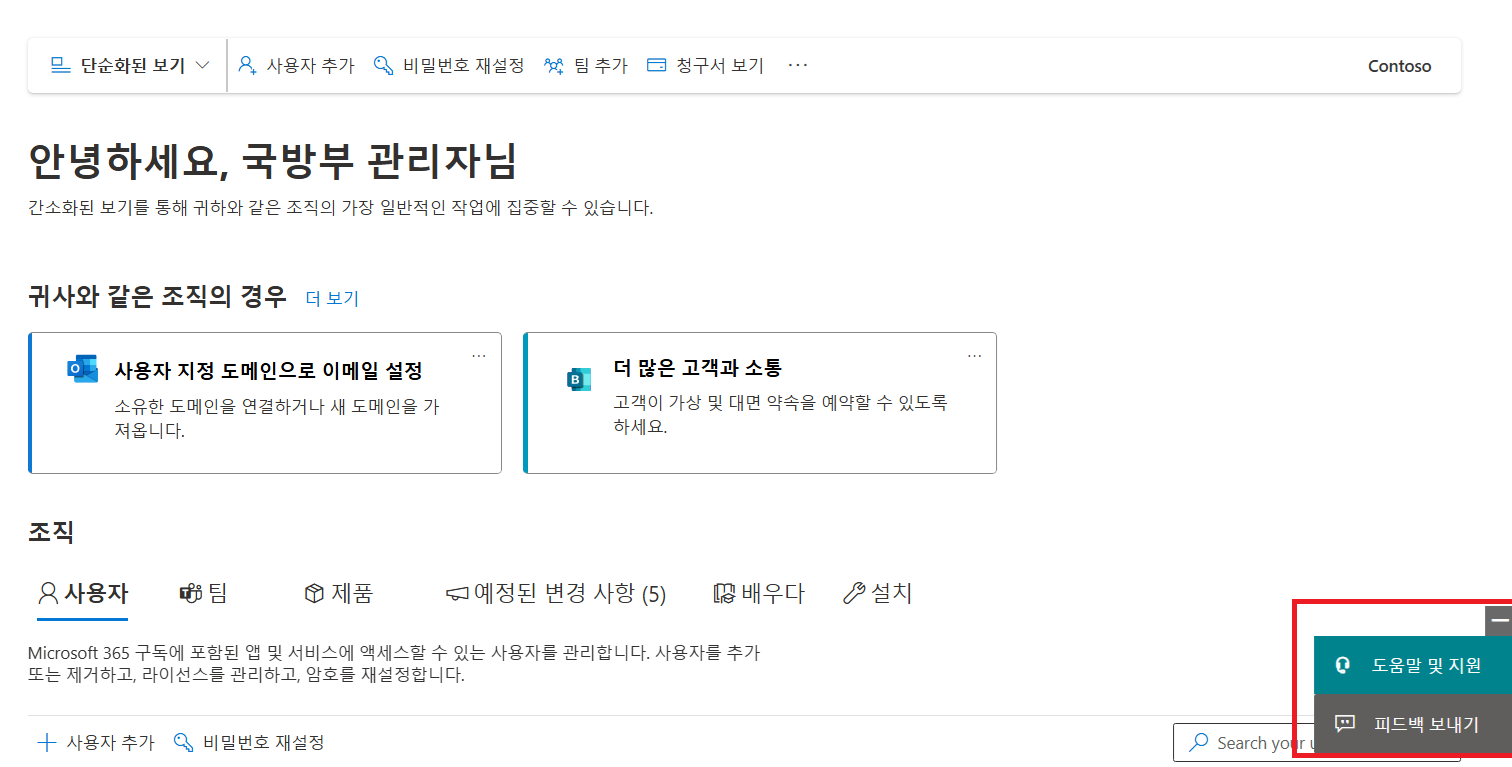
Task: Open 청구서 보기 in the top toolbar
Action: [x=705, y=66]
